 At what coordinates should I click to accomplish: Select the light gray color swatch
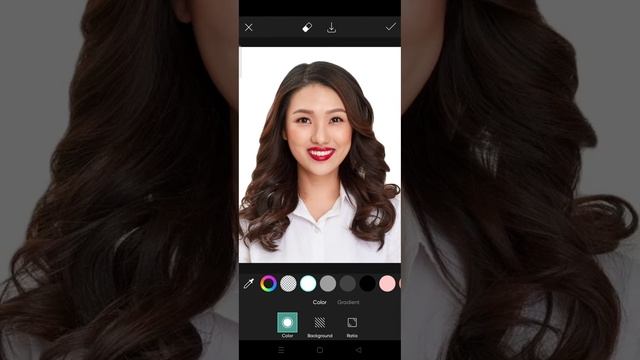point(328,283)
